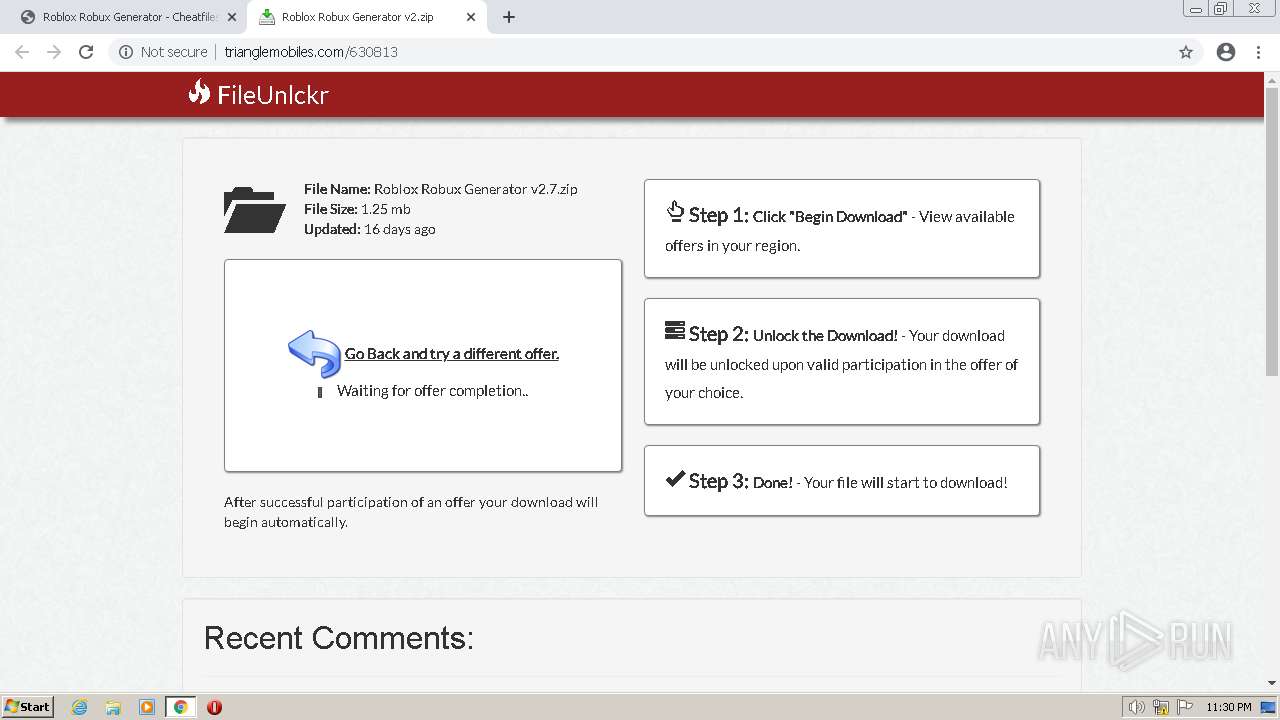Click the address bar URL trianglemobiles.com/630813
1280x720 pixels.
311,52
